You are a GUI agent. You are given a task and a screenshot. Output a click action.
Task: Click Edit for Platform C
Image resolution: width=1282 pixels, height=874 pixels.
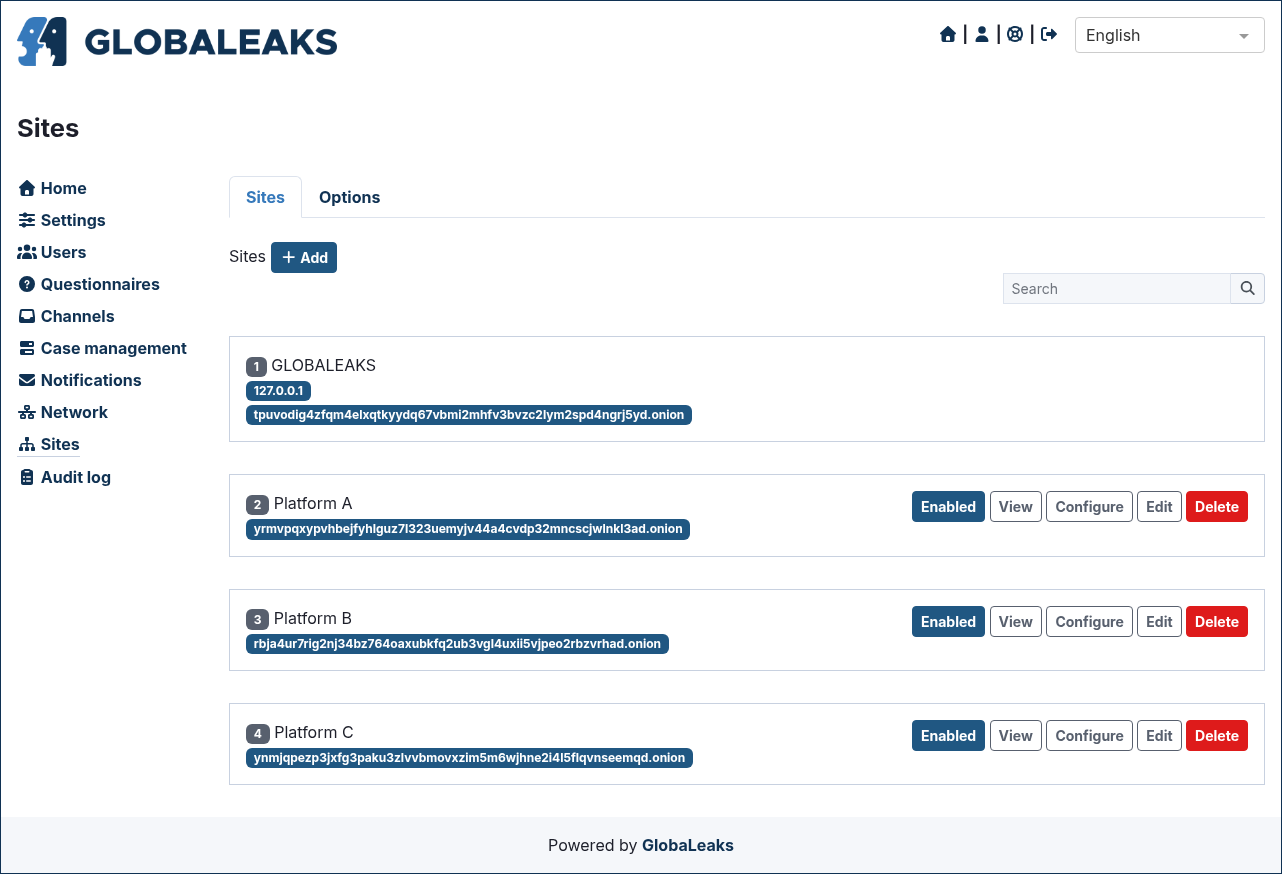click(1159, 735)
